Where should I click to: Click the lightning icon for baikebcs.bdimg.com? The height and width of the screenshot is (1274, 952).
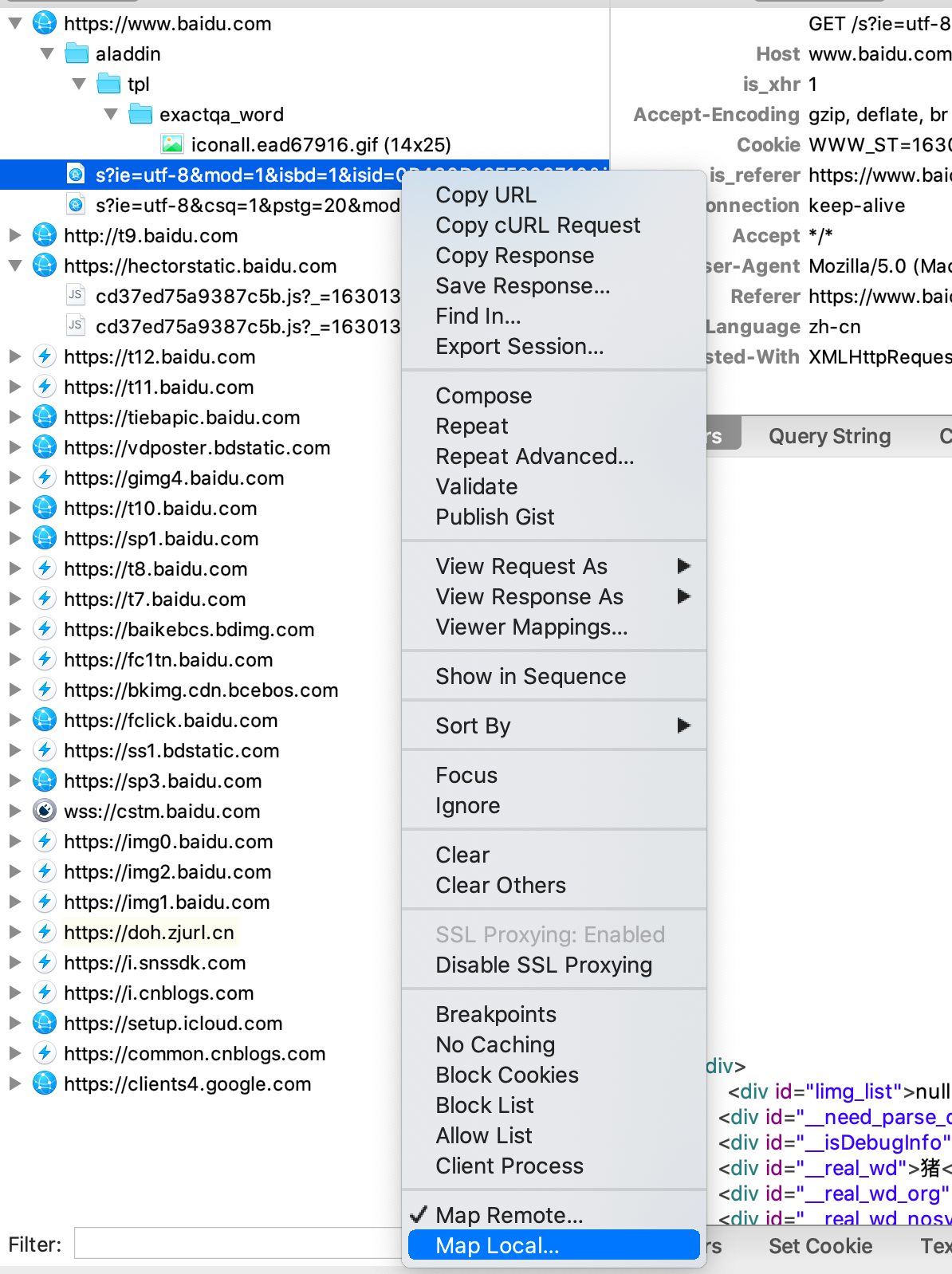(x=45, y=629)
